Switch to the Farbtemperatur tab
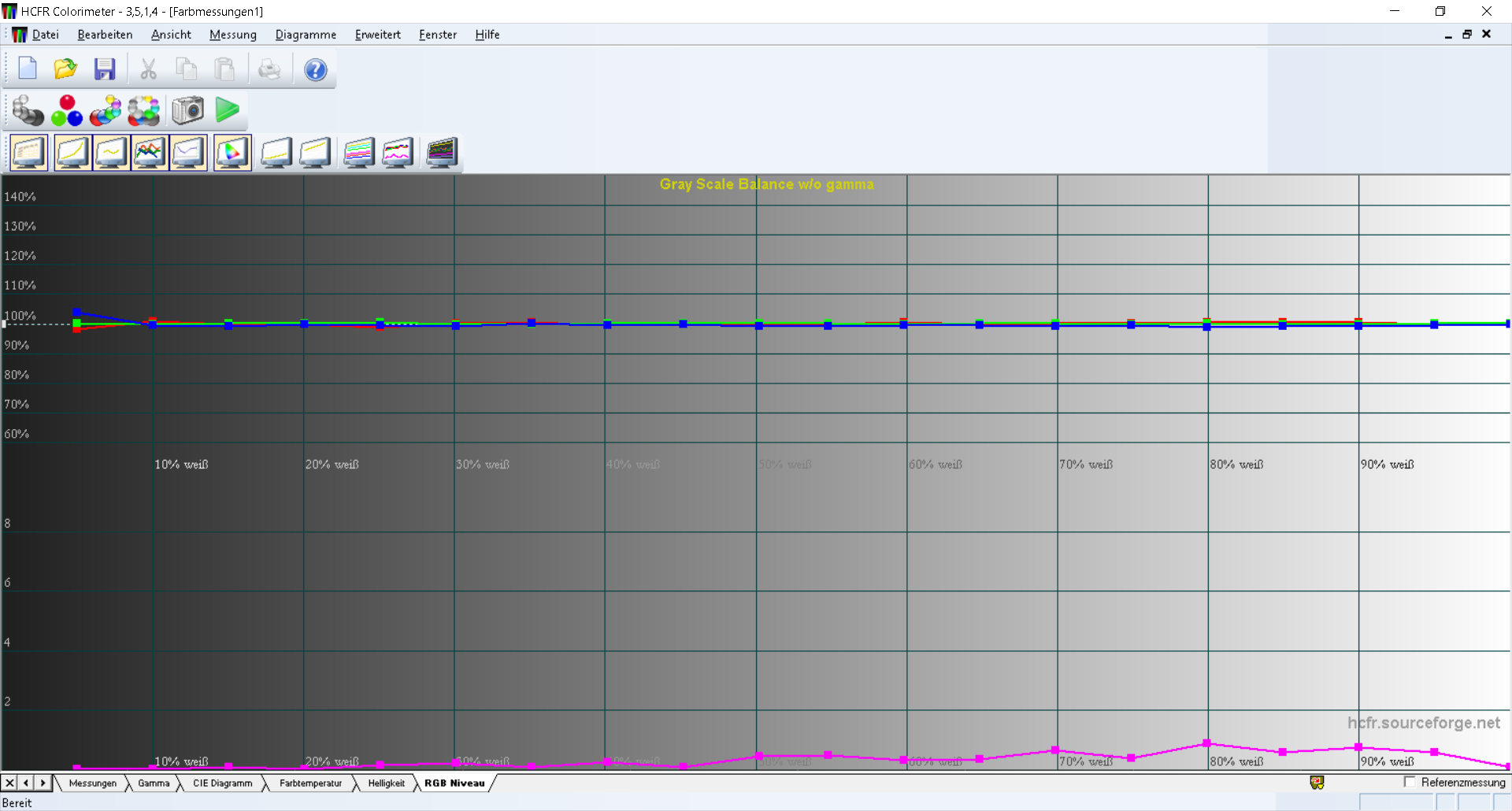Image resolution: width=1512 pixels, height=811 pixels. pyautogui.click(x=310, y=783)
